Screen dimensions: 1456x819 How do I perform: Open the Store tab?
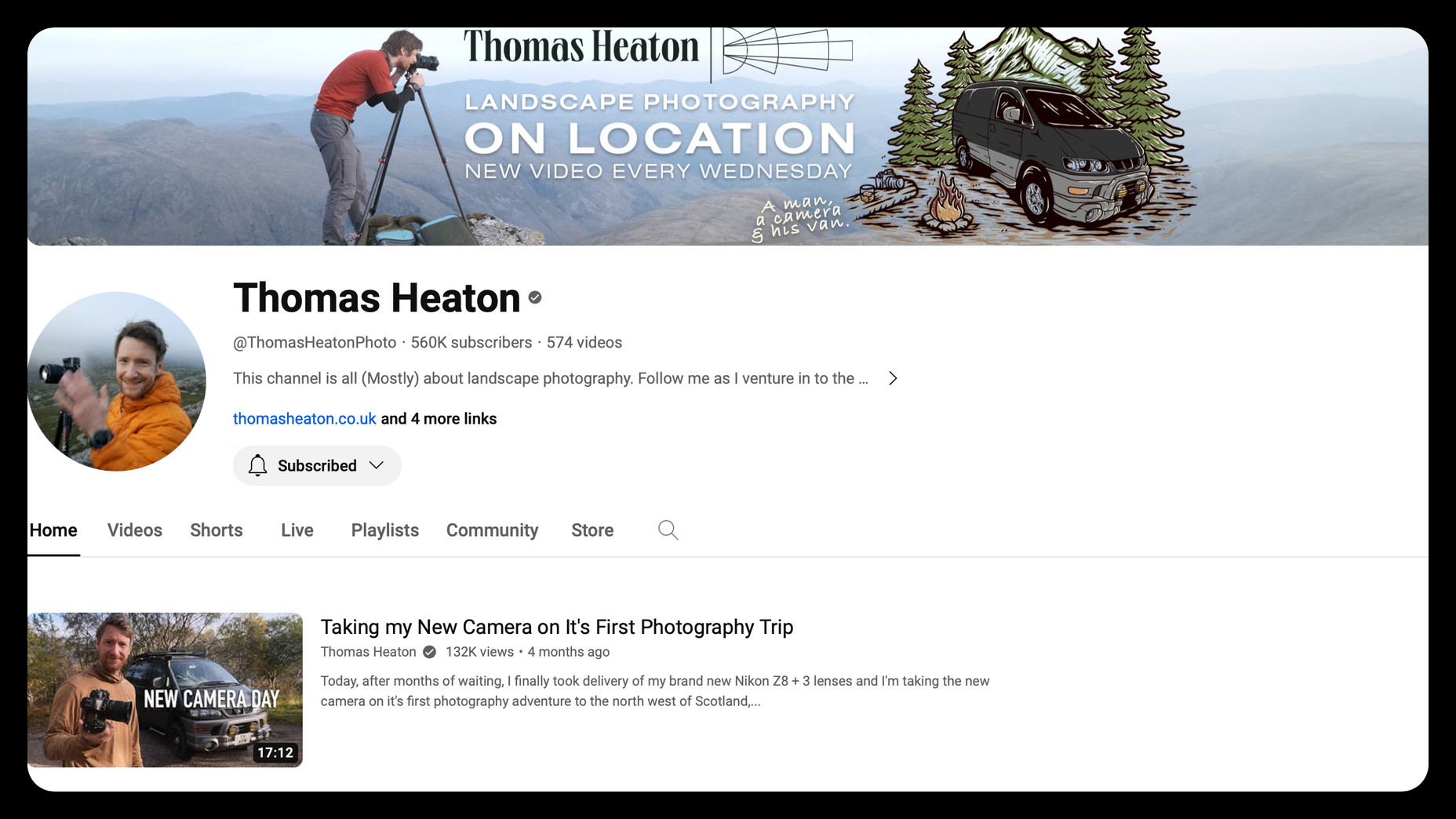[591, 530]
